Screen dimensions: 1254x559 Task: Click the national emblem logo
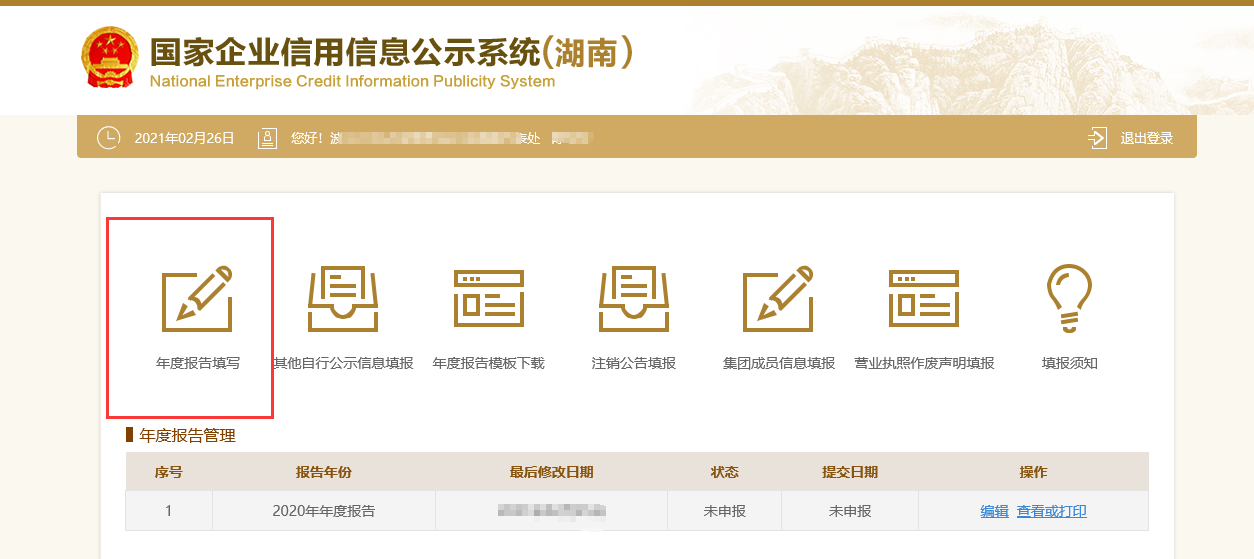pos(109,57)
